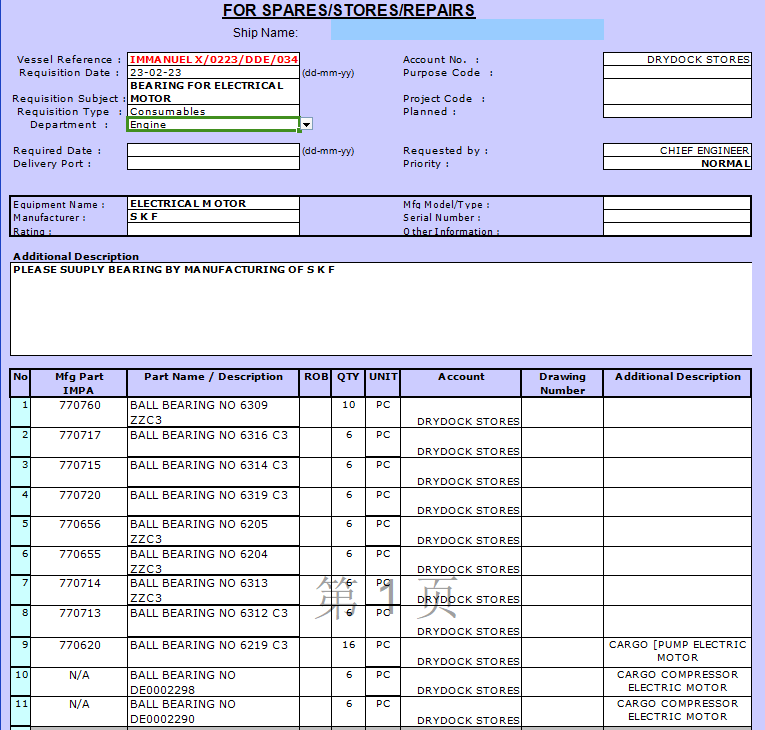This screenshot has width=765, height=730.
Task: Select BALL BEARING NO 6316 C3 cell
Action: point(213,443)
